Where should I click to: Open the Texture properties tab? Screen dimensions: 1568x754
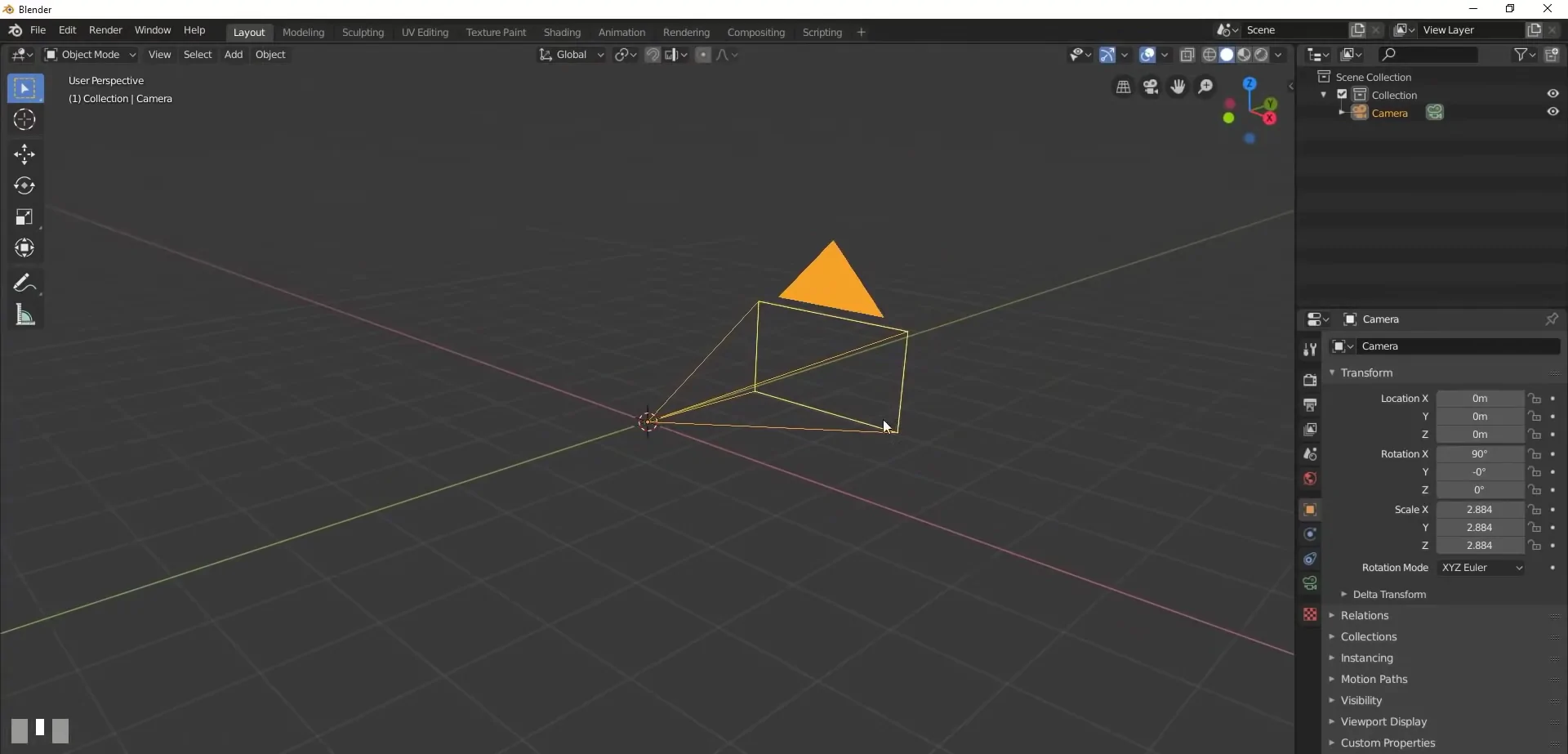1310,614
